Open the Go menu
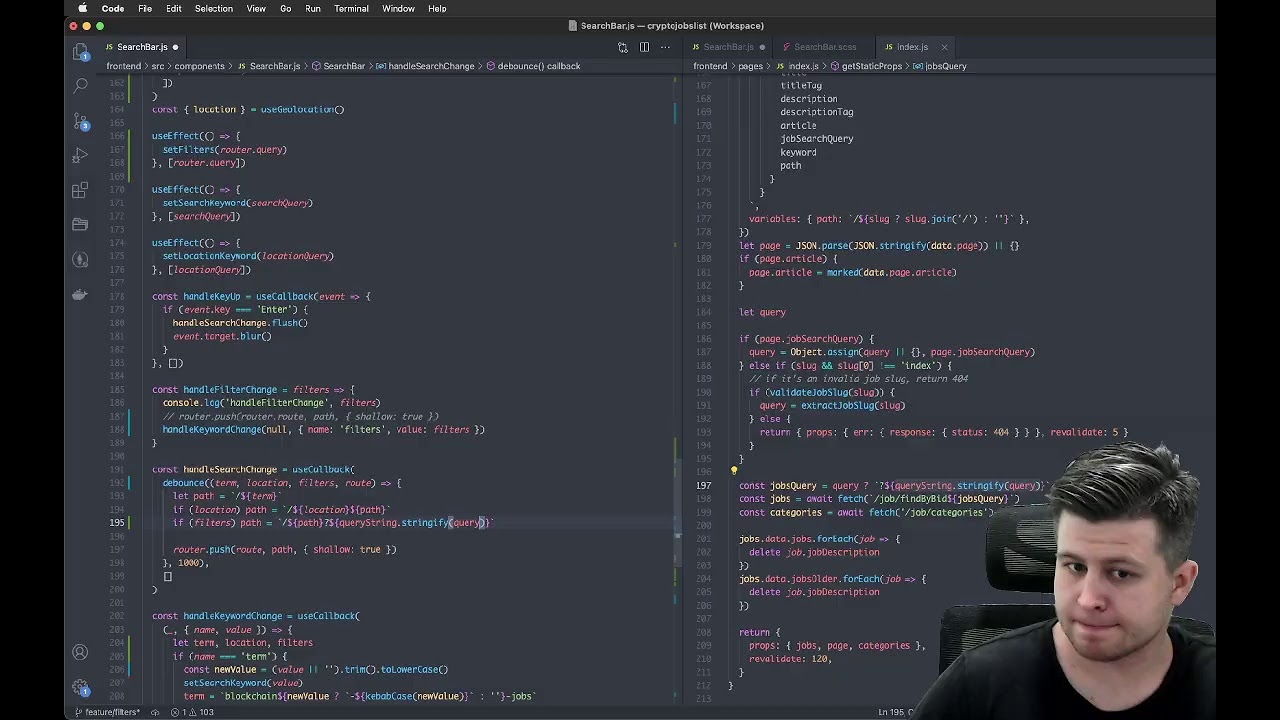The image size is (1280, 720). (286, 8)
